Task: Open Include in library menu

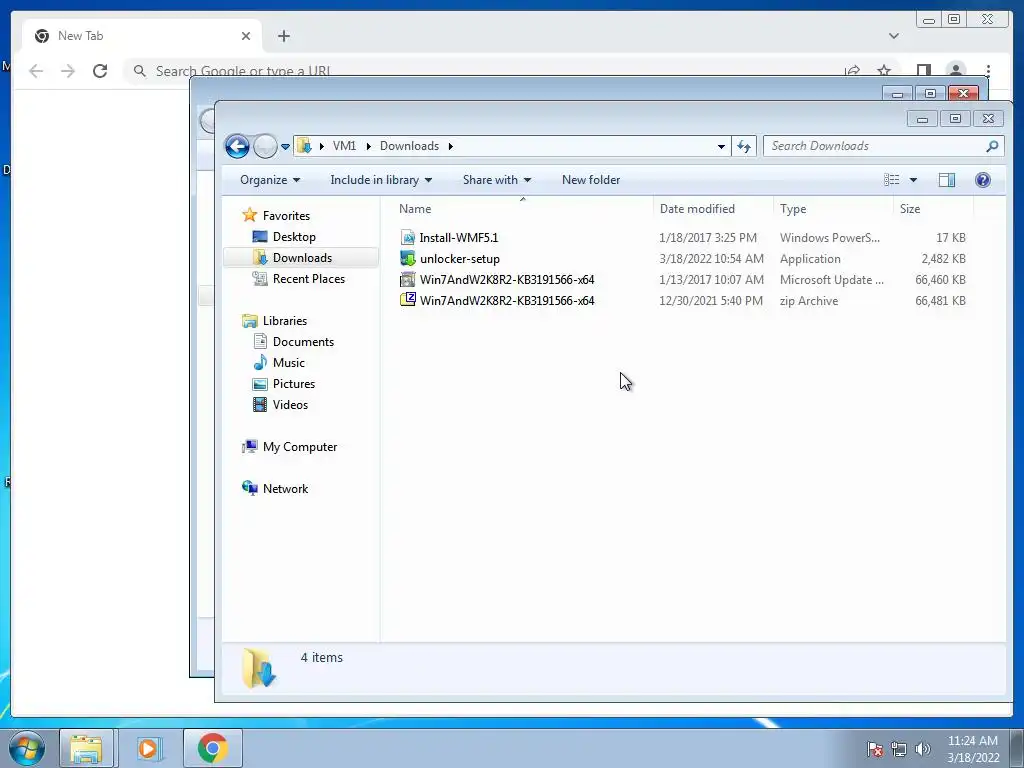Action: (x=381, y=180)
